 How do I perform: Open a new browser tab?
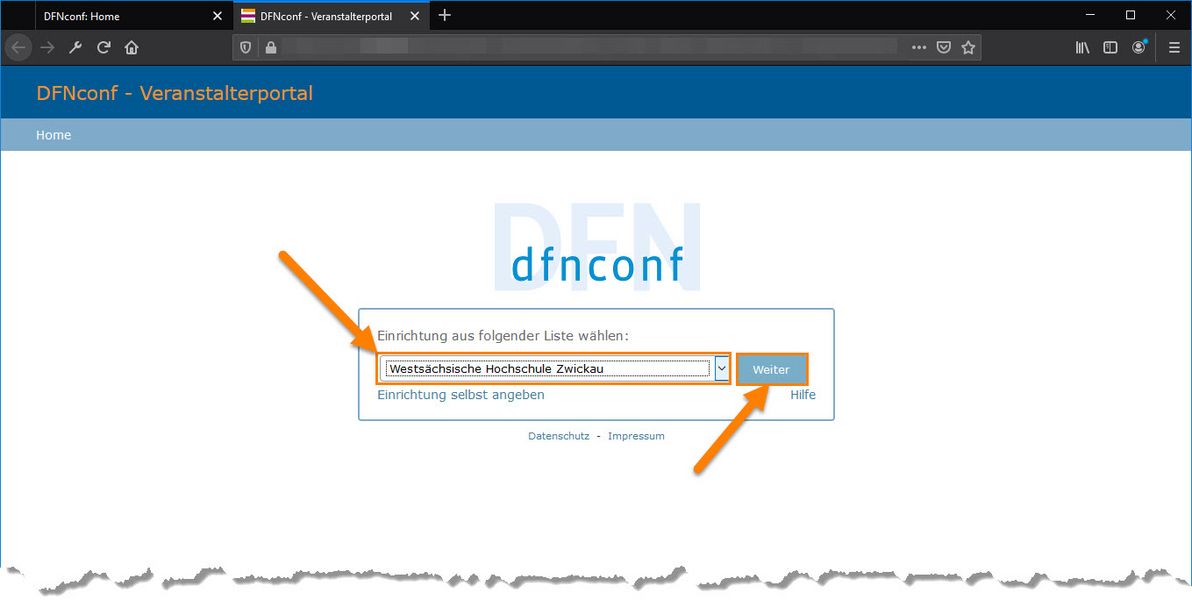point(445,15)
